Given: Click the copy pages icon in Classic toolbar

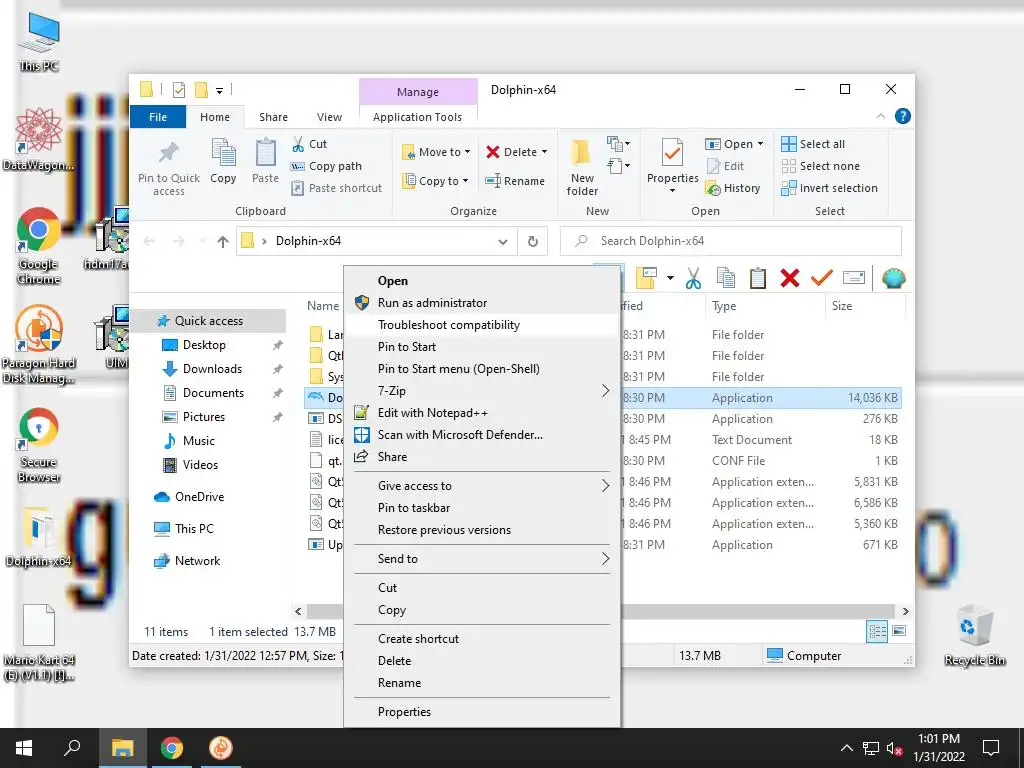Looking at the screenshot, I should 726,278.
